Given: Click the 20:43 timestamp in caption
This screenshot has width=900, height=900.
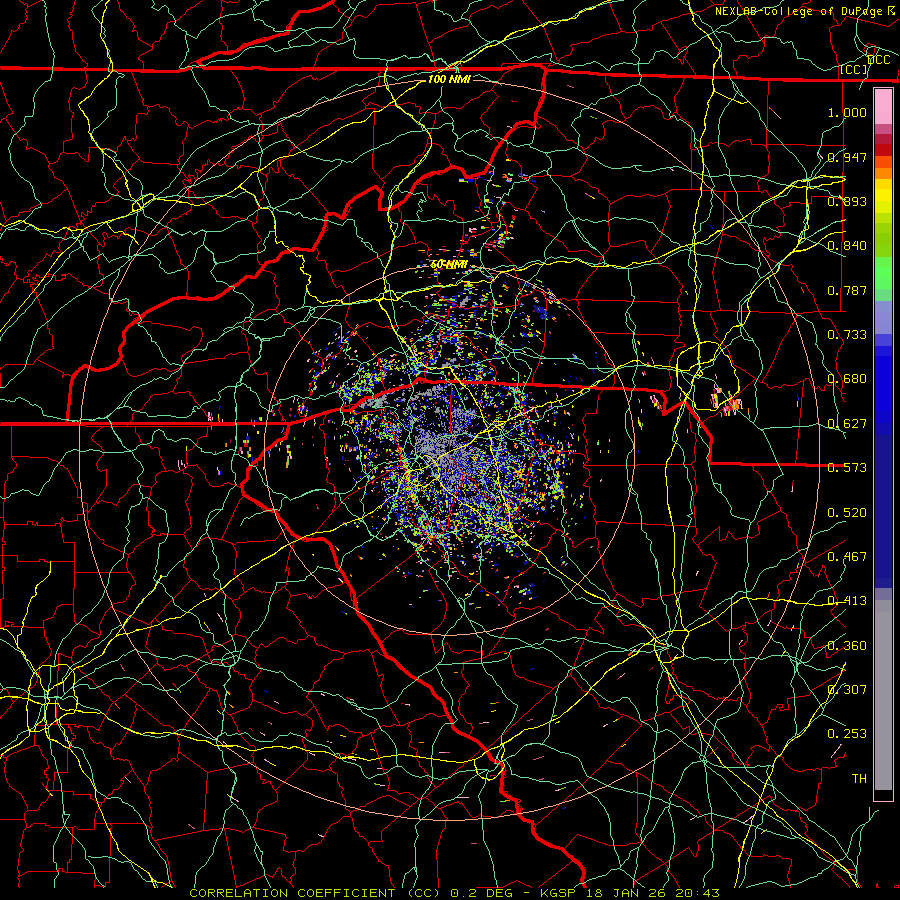Looking at the screenshot, I should (x=698, y=893).
